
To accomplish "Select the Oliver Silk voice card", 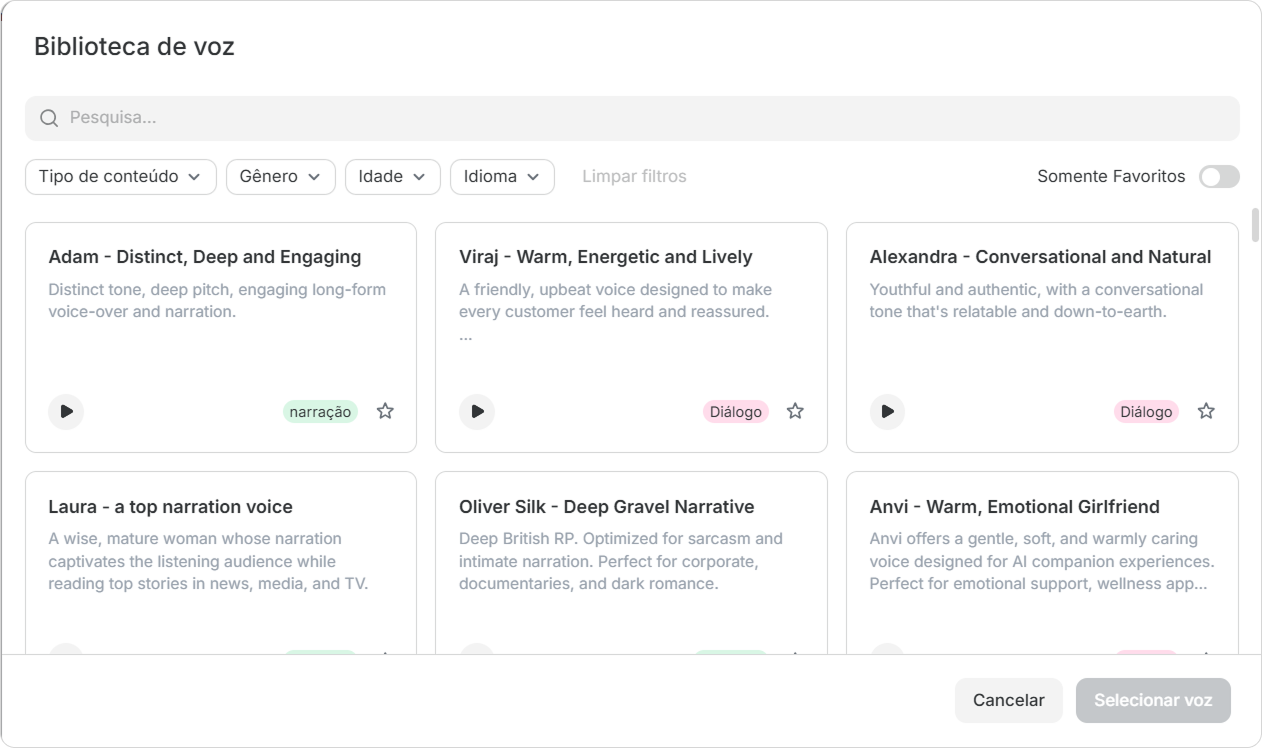I will [631, 563].
